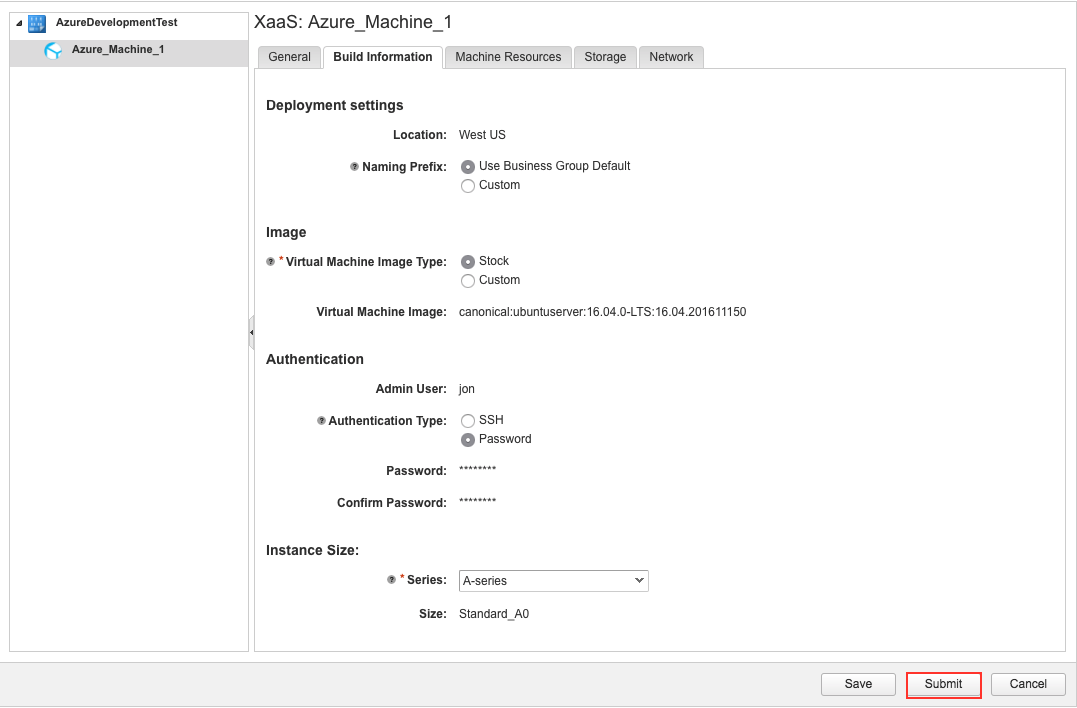Viewport: 1077px width, 708px height.
Task: Click the canonical:ubuntuserver image value
Action: (x=602, y=312)
